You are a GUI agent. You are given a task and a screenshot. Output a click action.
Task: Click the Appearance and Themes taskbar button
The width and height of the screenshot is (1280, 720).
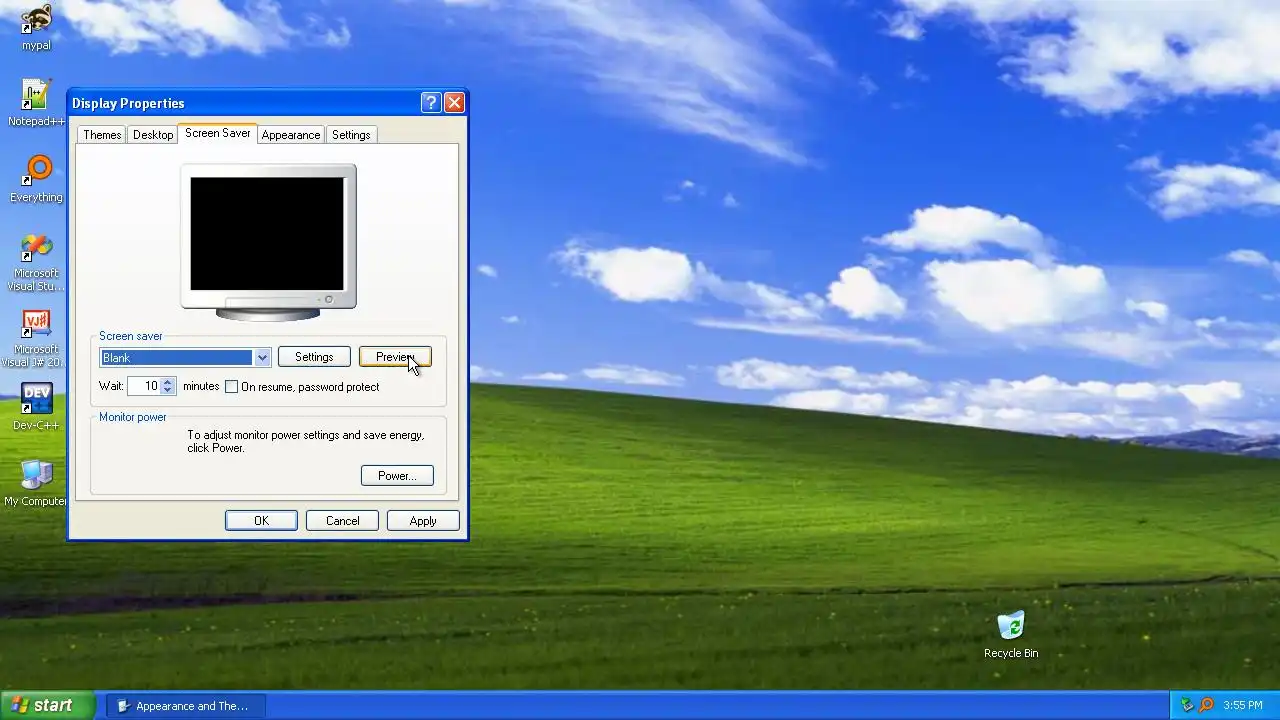click(x=186, y=706)
